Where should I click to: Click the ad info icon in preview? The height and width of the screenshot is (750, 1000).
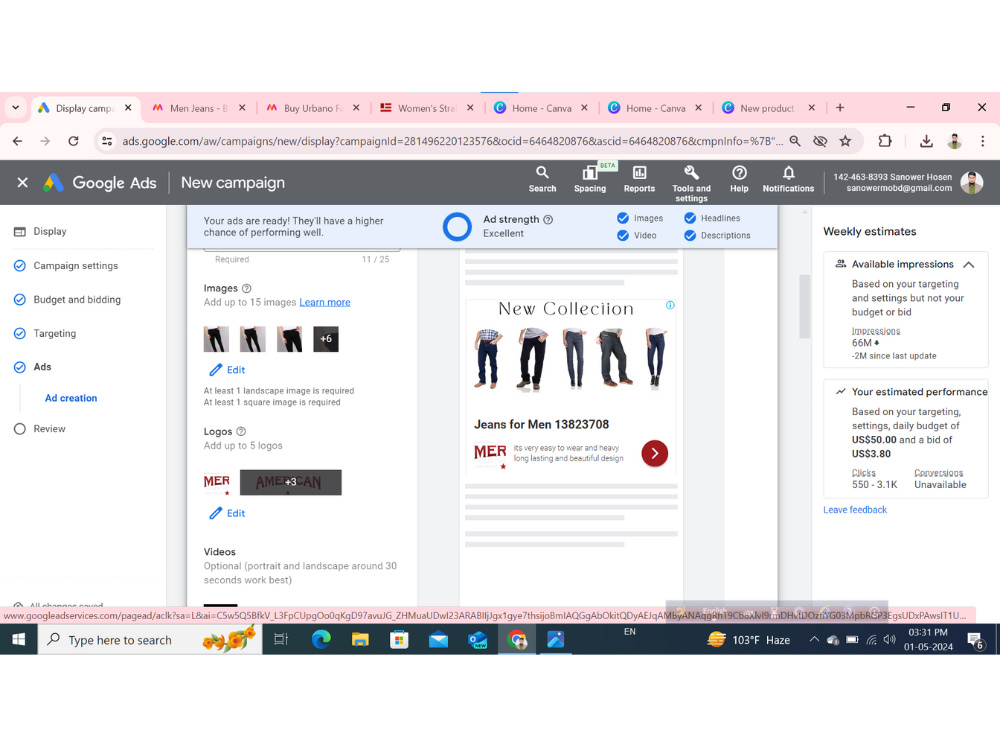(x=670, y=305)
